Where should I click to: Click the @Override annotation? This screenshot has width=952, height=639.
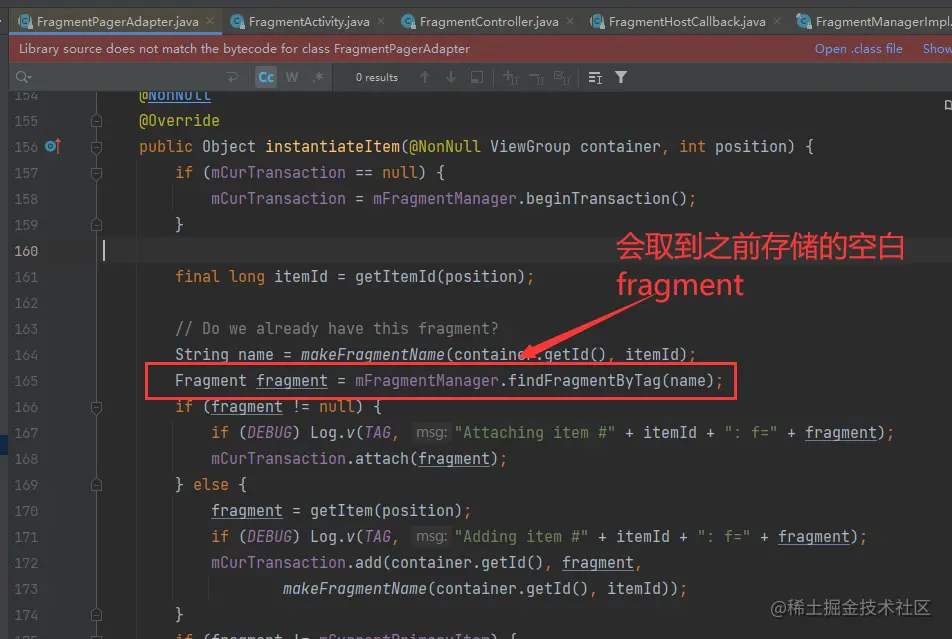point(179,121)
